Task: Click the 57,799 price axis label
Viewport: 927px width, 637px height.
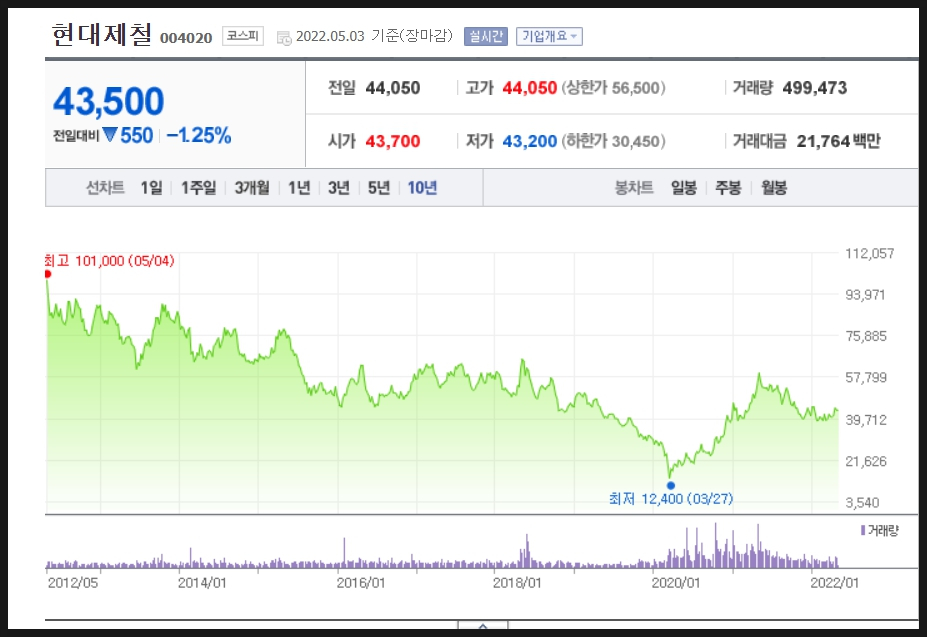Action: 866,377
